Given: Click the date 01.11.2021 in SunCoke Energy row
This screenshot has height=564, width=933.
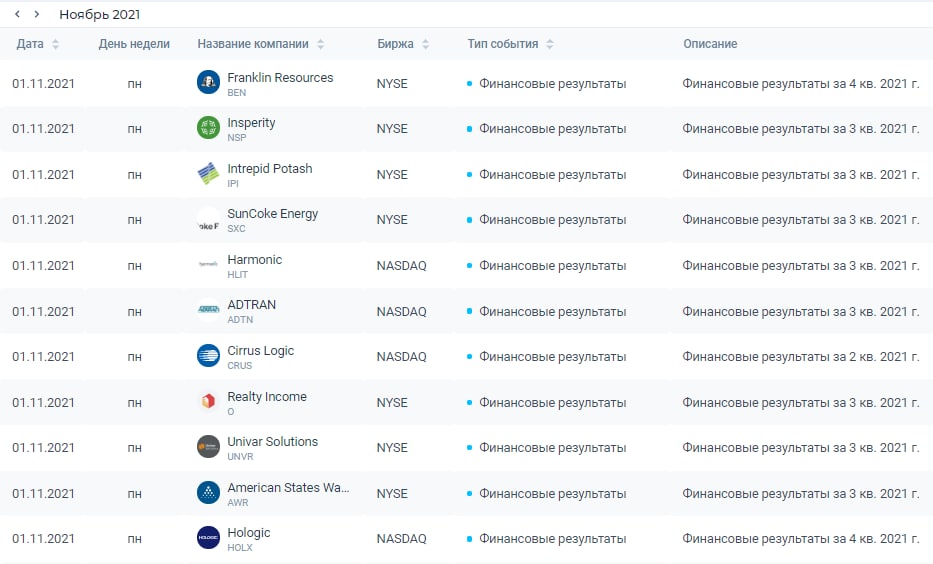Looking at the screenshot, I should pos(43,220).
